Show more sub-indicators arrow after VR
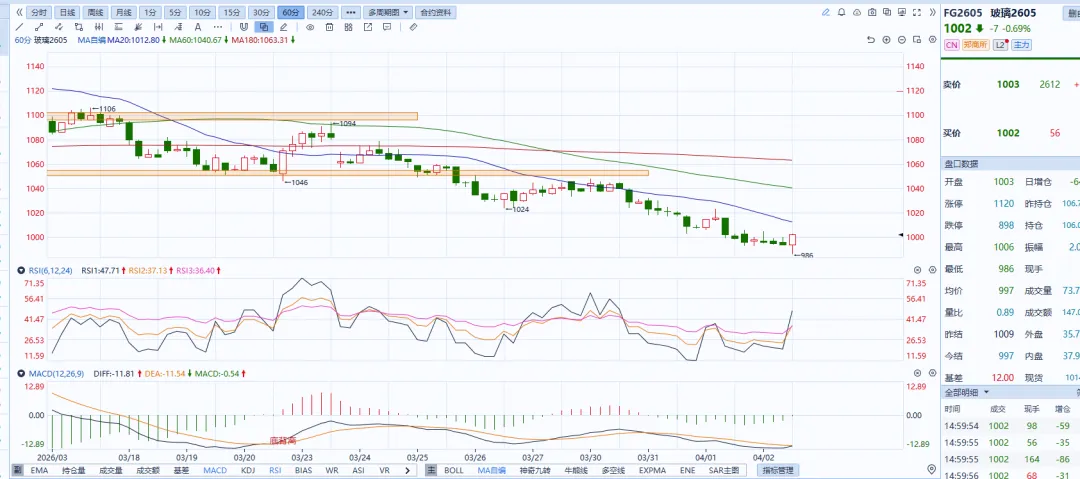 point(408,470)
